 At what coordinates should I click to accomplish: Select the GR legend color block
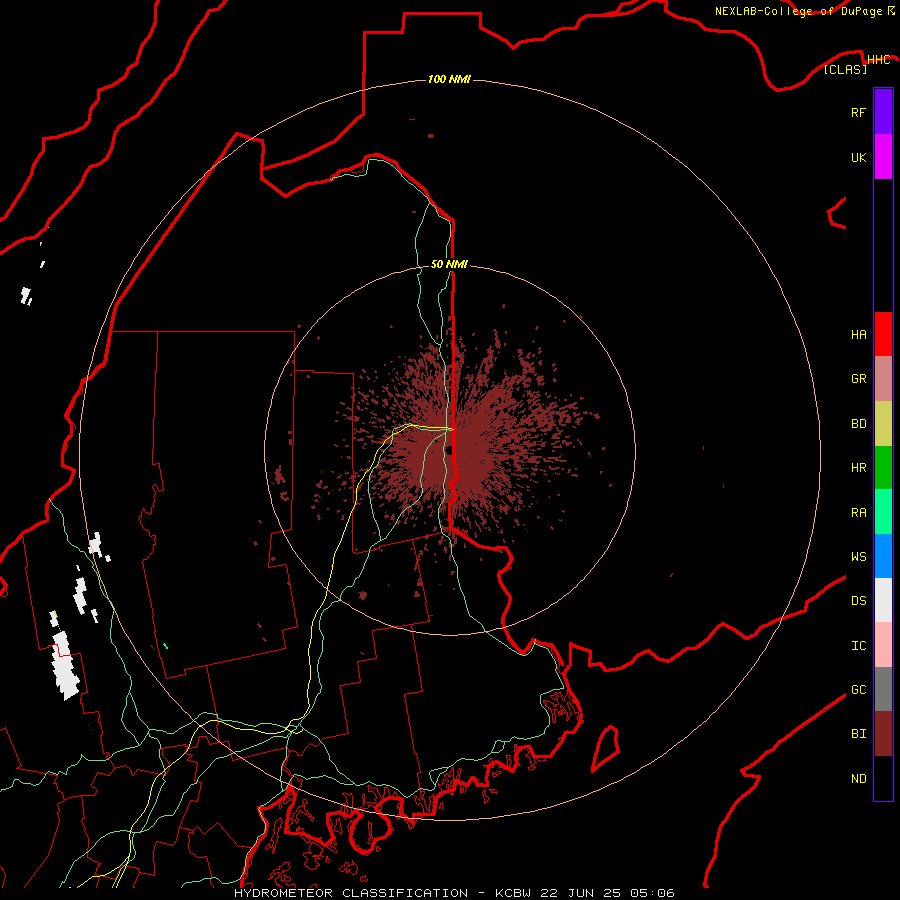[883, 379]
